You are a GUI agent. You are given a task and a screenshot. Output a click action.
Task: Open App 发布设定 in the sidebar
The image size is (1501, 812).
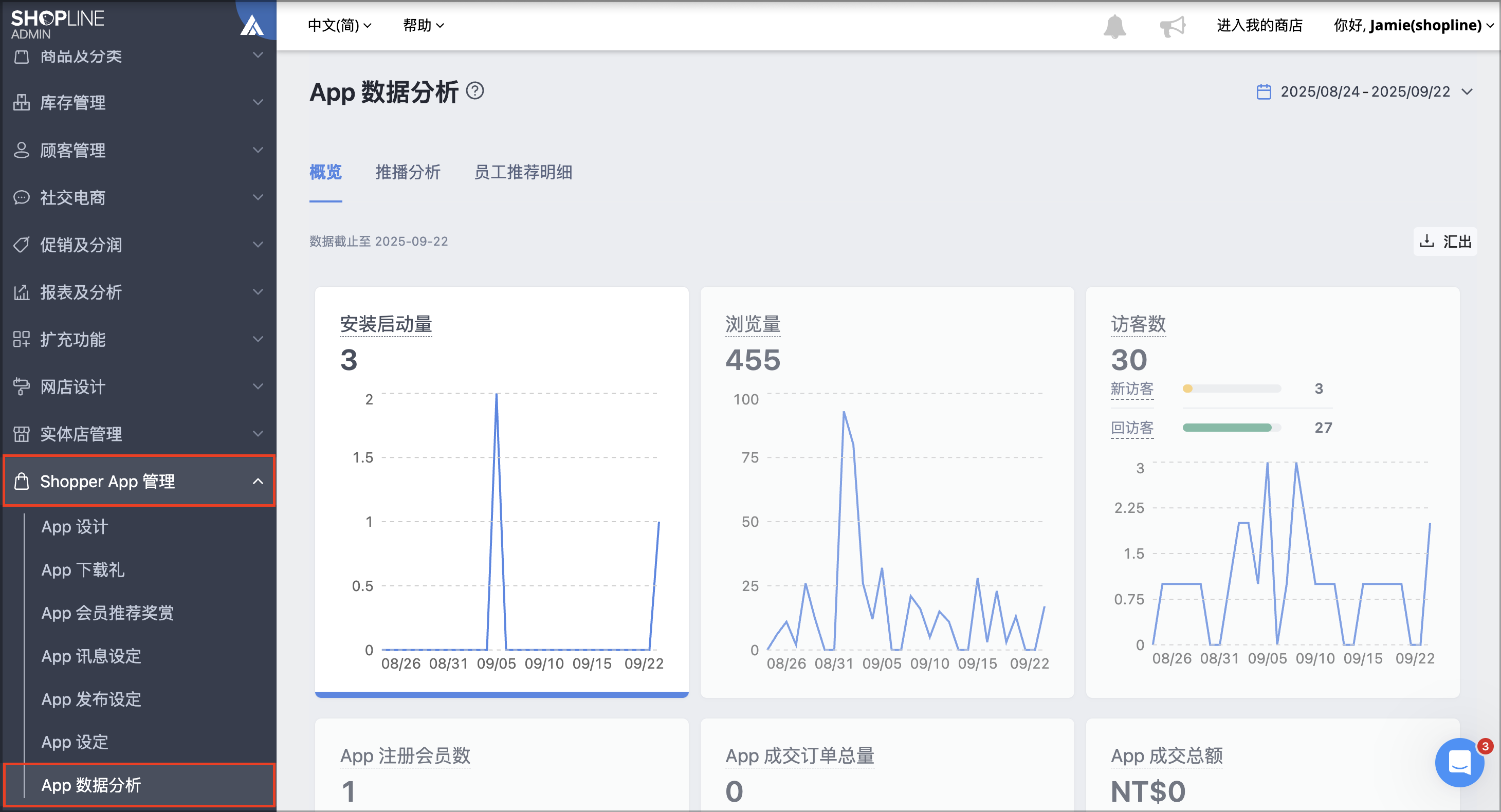[x=91, y=699]
